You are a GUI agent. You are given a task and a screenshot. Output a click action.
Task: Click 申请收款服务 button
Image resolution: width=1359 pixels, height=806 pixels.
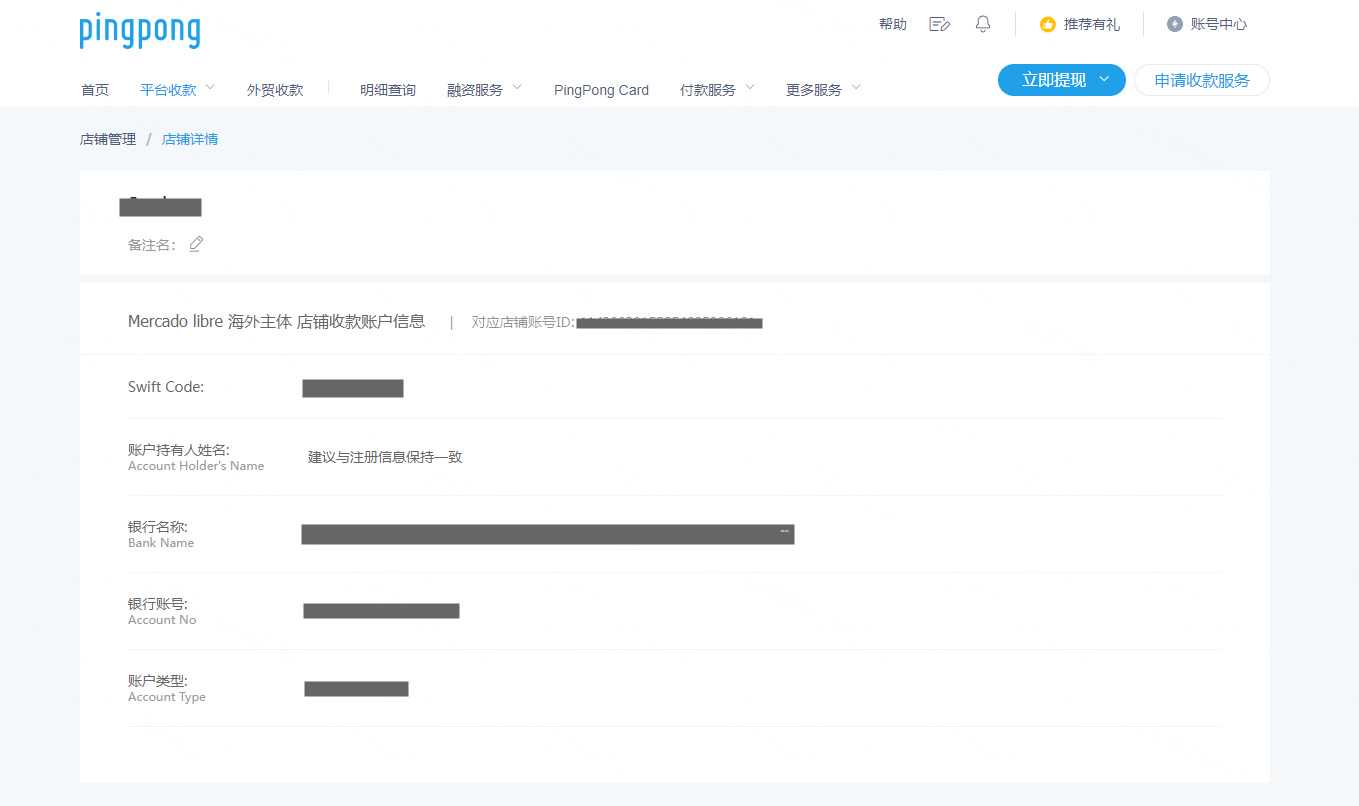click(x=1202, y=80)
